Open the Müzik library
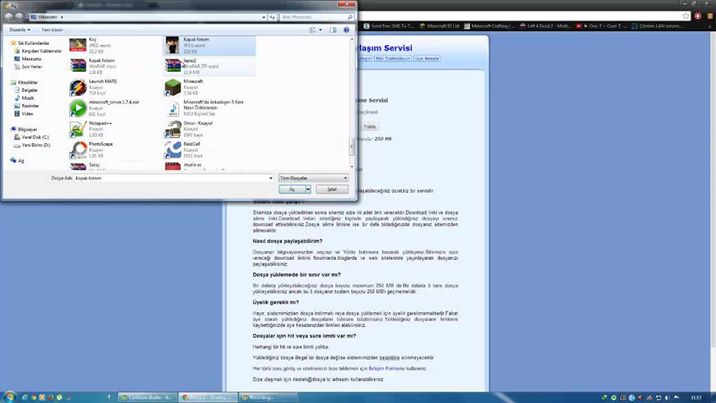Image resolution: width=716 pixels, height=403 pixels. click(24, 98)
